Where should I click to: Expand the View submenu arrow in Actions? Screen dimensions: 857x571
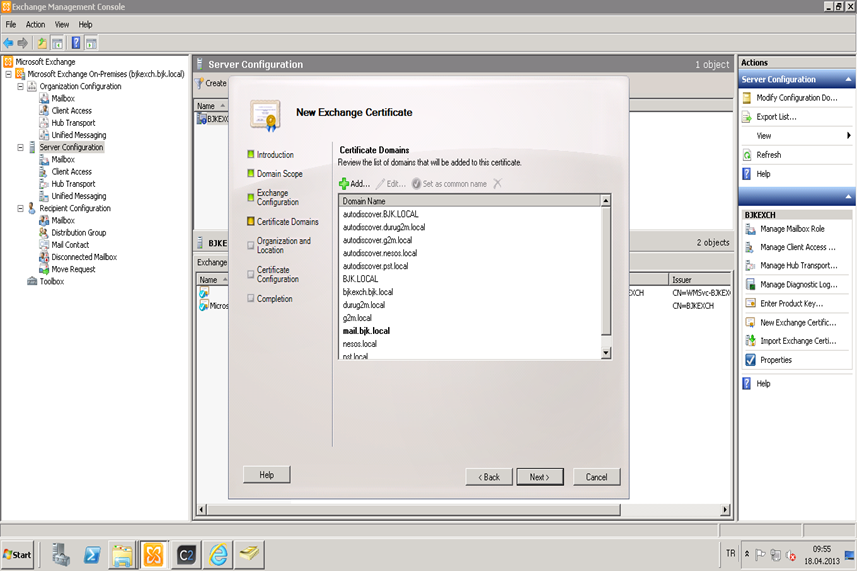tap(848, 136)
